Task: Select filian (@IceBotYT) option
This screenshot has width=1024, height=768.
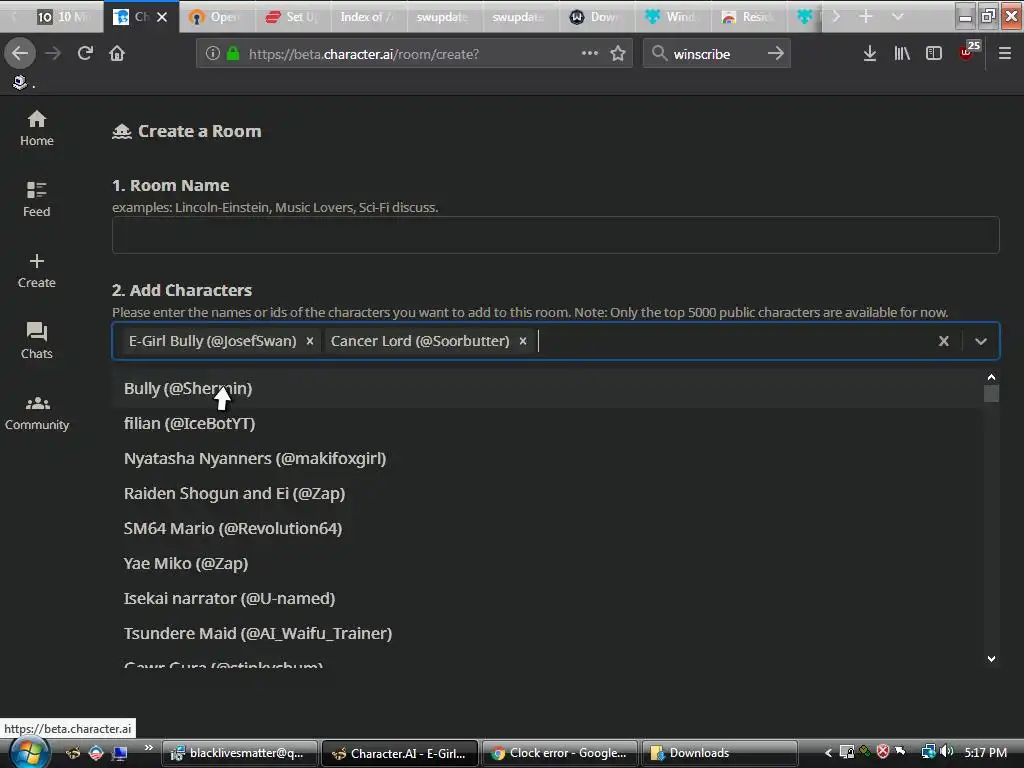Action: coord(547,424)
